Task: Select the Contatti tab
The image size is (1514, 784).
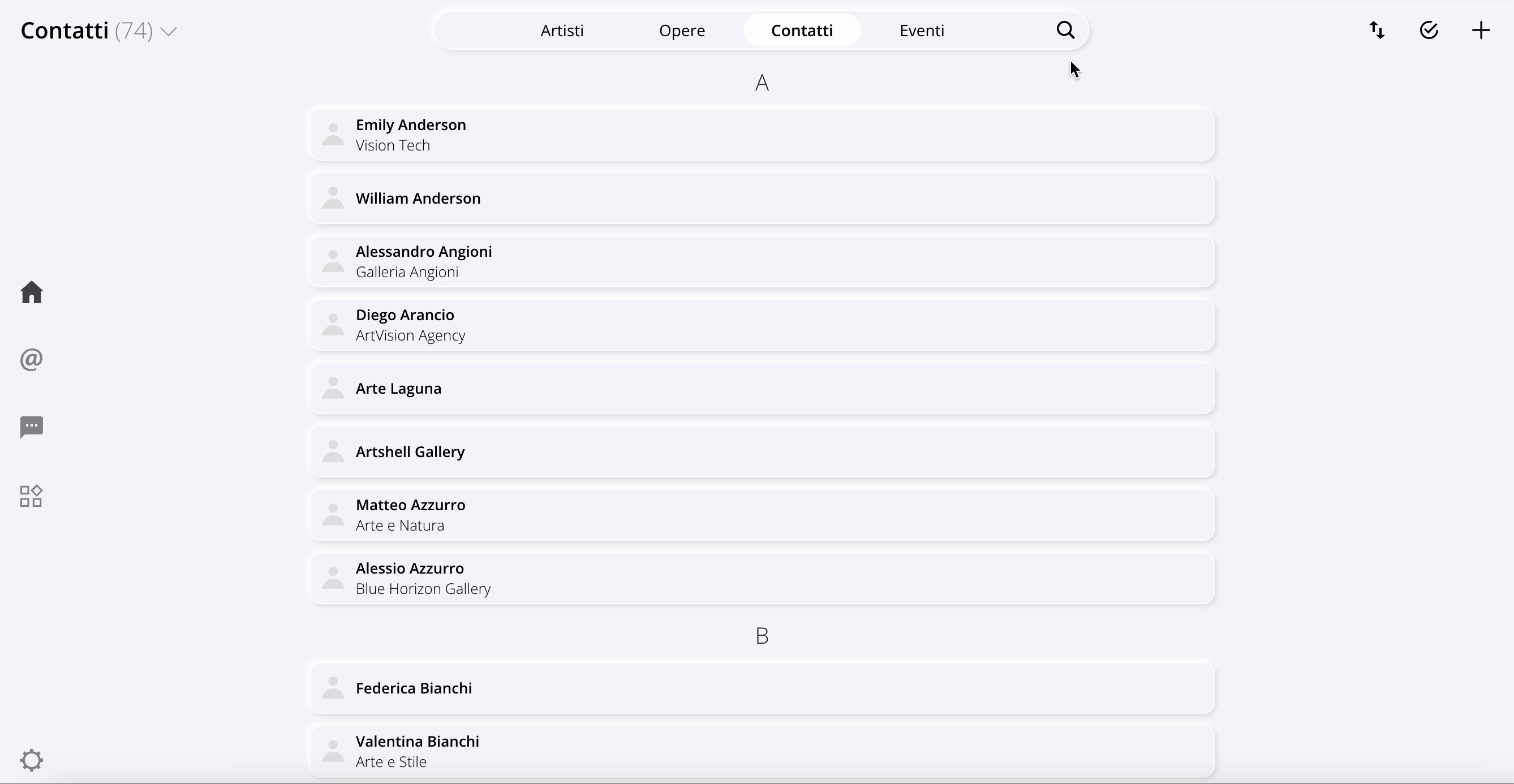Action: tap(802, 31)
